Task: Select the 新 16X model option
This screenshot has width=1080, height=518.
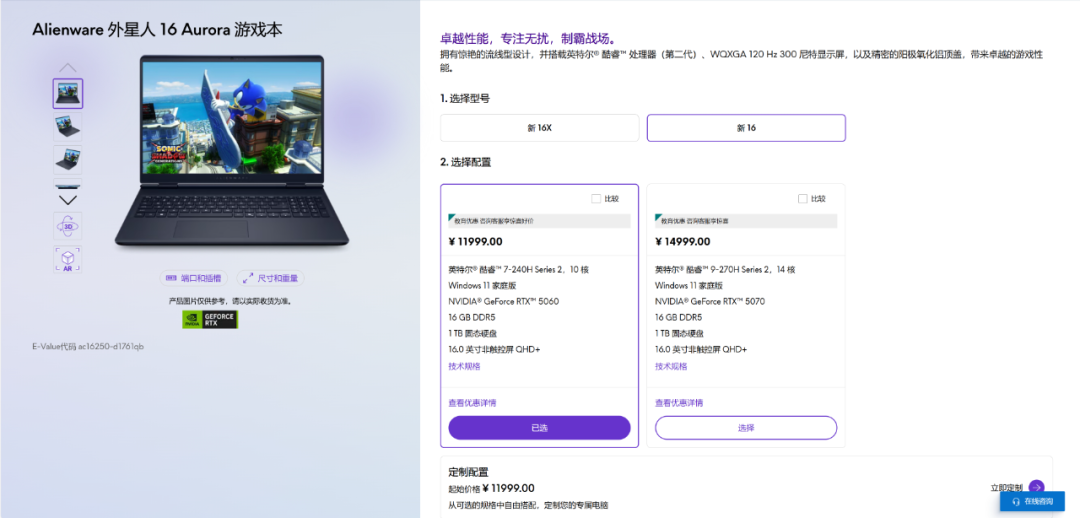Action: pos(539,128)
